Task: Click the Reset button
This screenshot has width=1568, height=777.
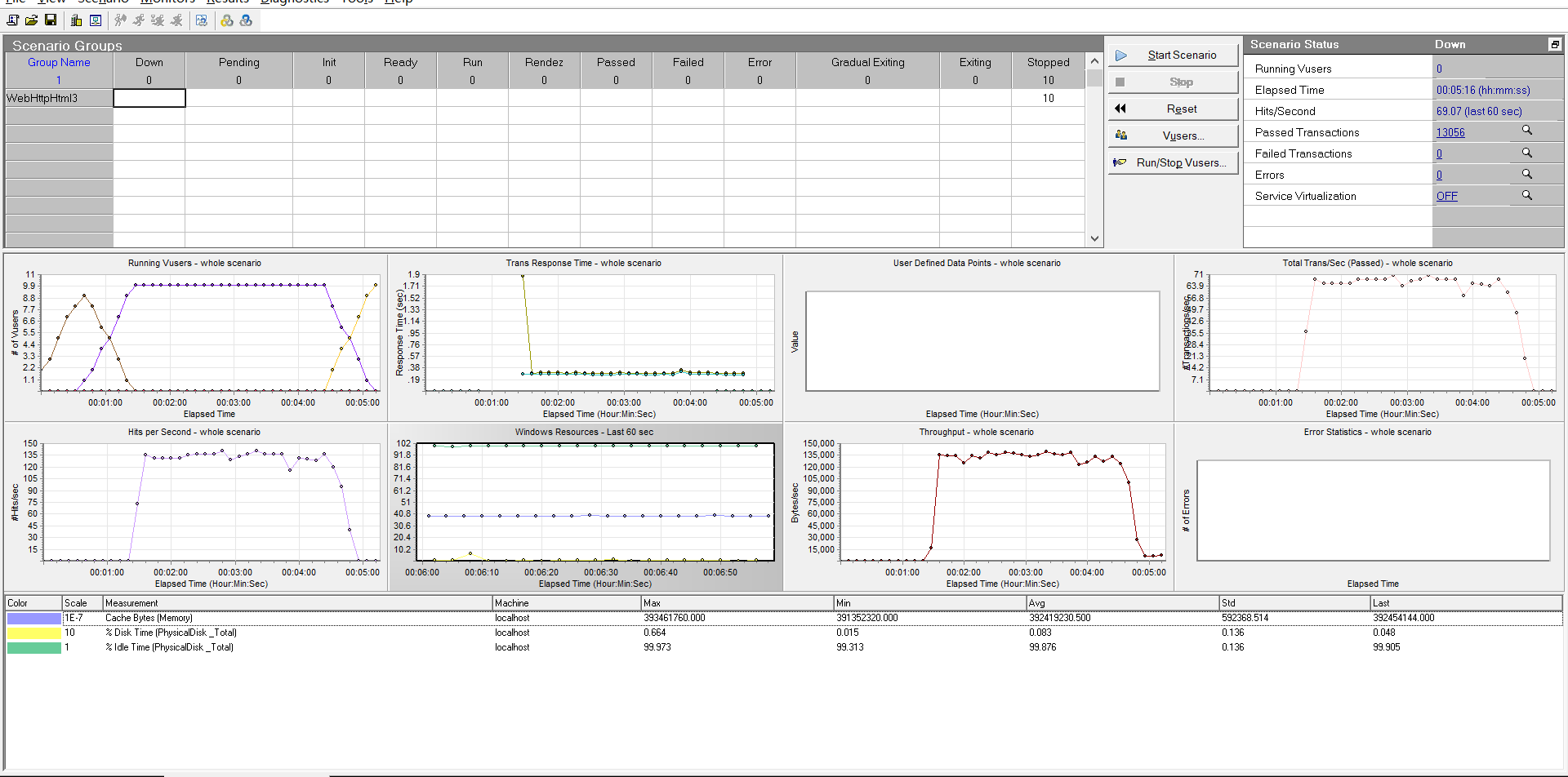Action: click(1174, 109)
